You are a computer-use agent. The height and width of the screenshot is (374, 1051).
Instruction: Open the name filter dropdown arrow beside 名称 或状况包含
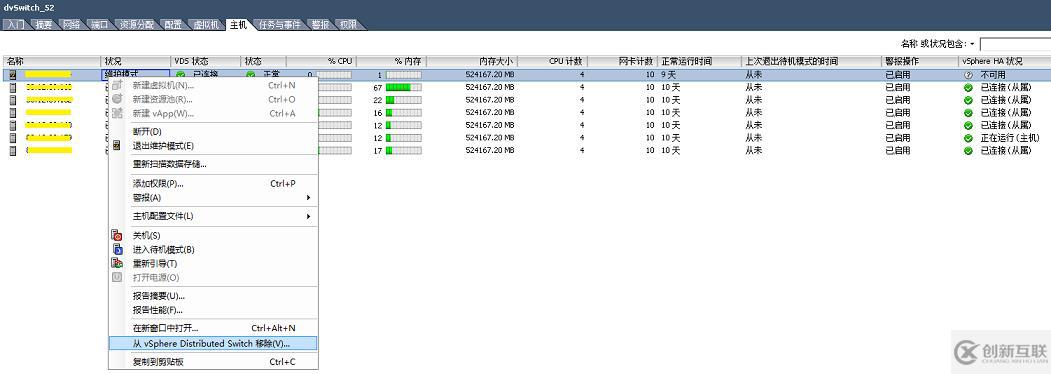tap(973, 44)
